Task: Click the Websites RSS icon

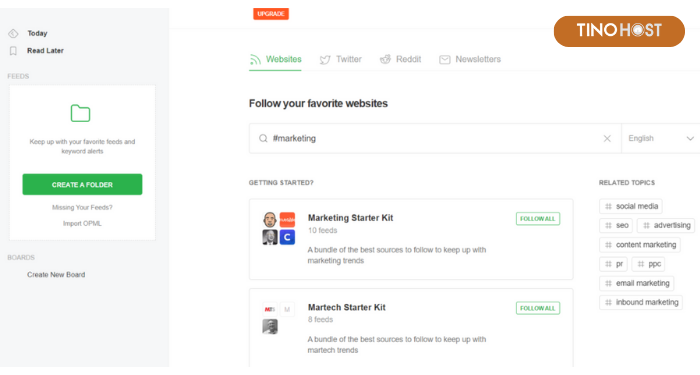Action: point(255,59)
